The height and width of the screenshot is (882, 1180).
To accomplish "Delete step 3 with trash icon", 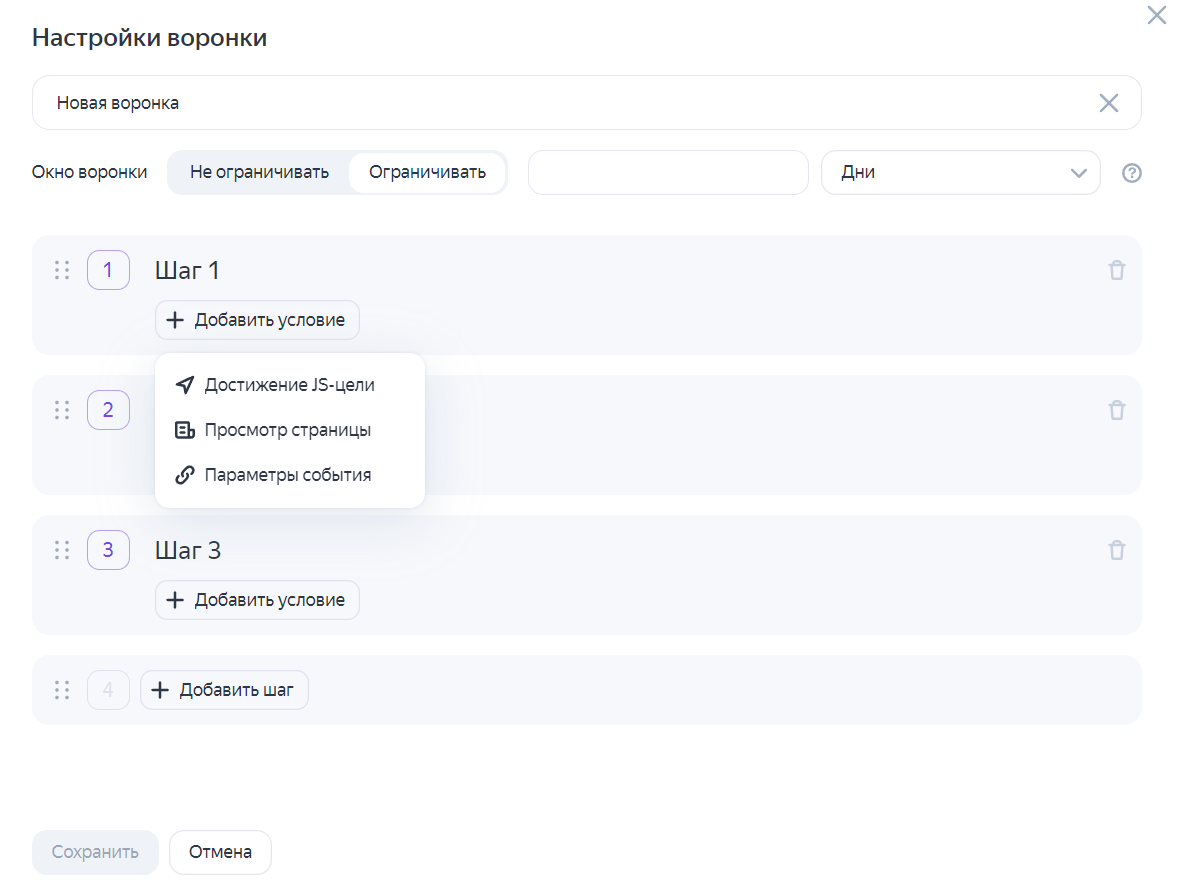I will [1117, 550].
